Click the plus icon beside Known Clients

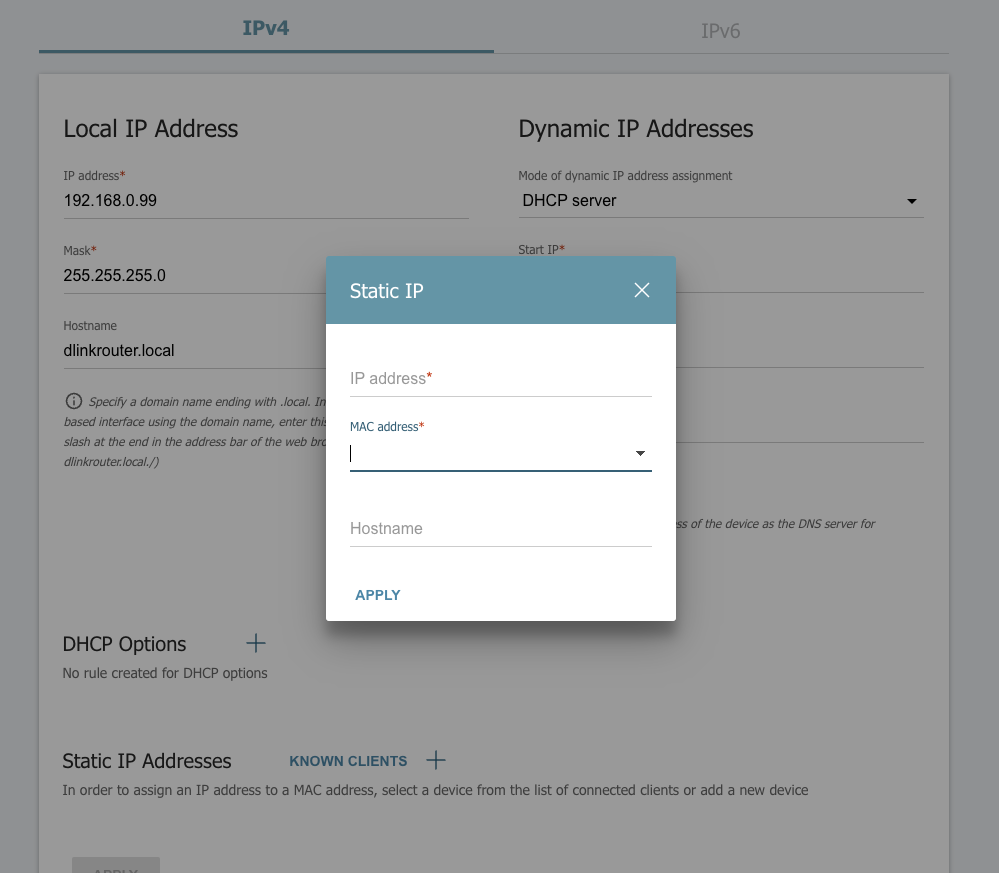[436, 760]
